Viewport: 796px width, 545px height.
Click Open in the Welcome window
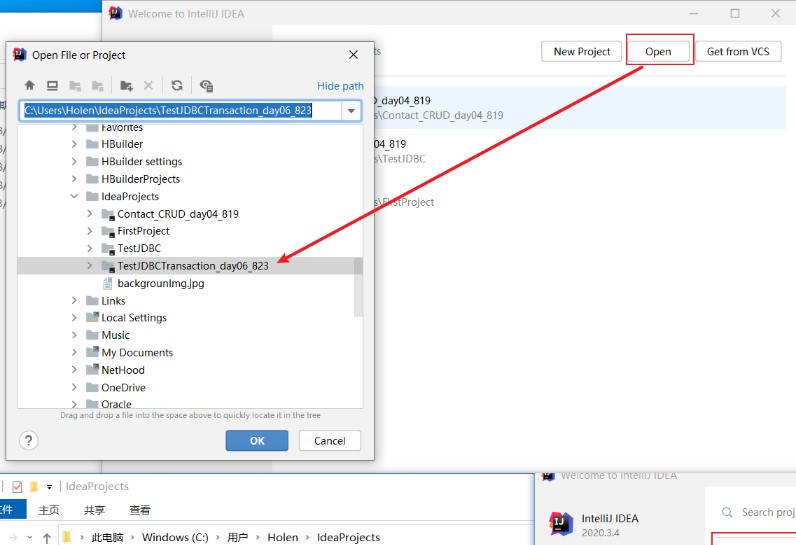click(x=658, y=51)
